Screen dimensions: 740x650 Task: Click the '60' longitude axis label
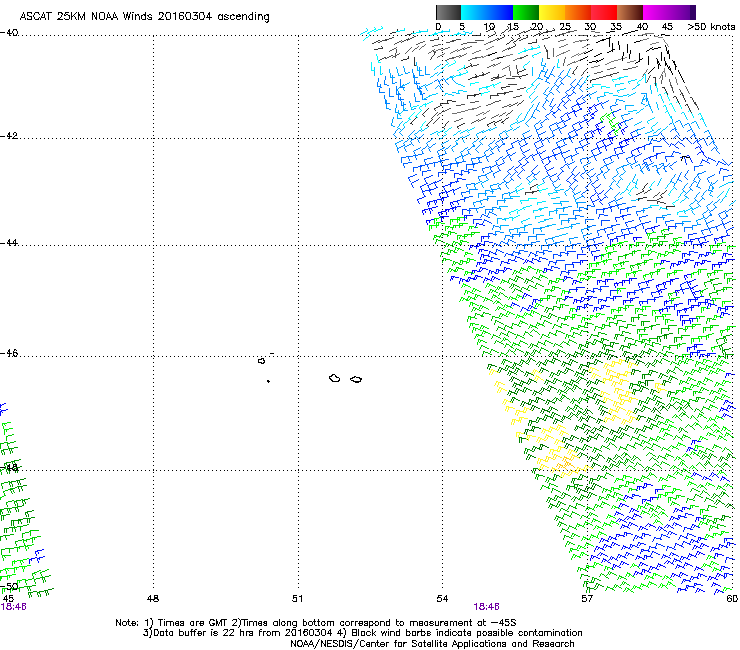coord(732,599)
